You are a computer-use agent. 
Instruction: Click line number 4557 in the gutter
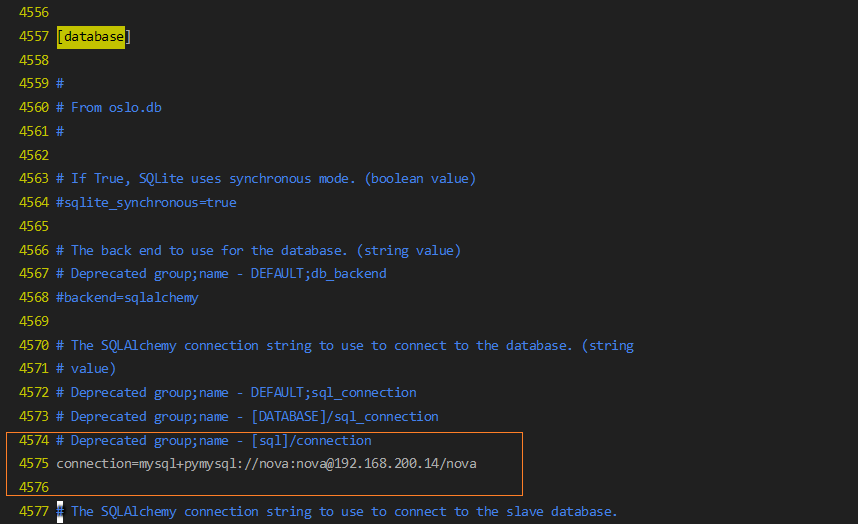pyautogui.click(x=34, y=37)
